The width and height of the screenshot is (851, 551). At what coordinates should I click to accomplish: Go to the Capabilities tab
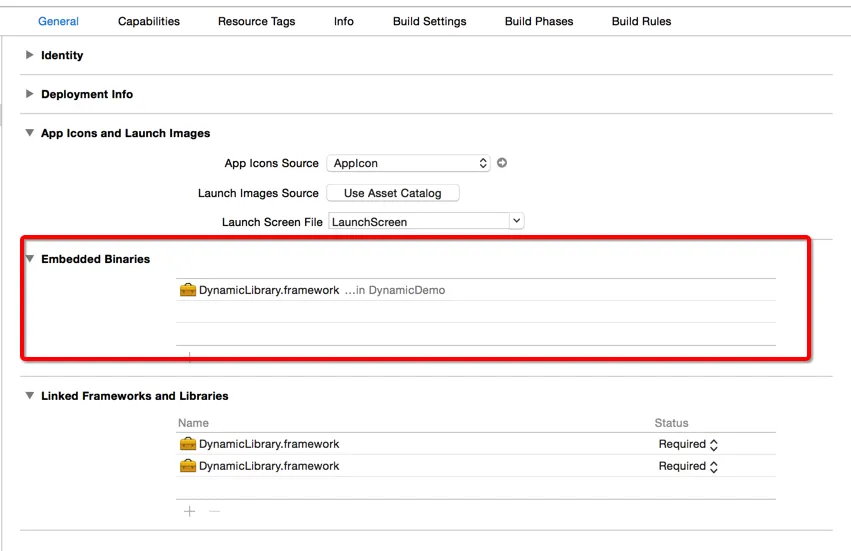[x=149, y=21]
